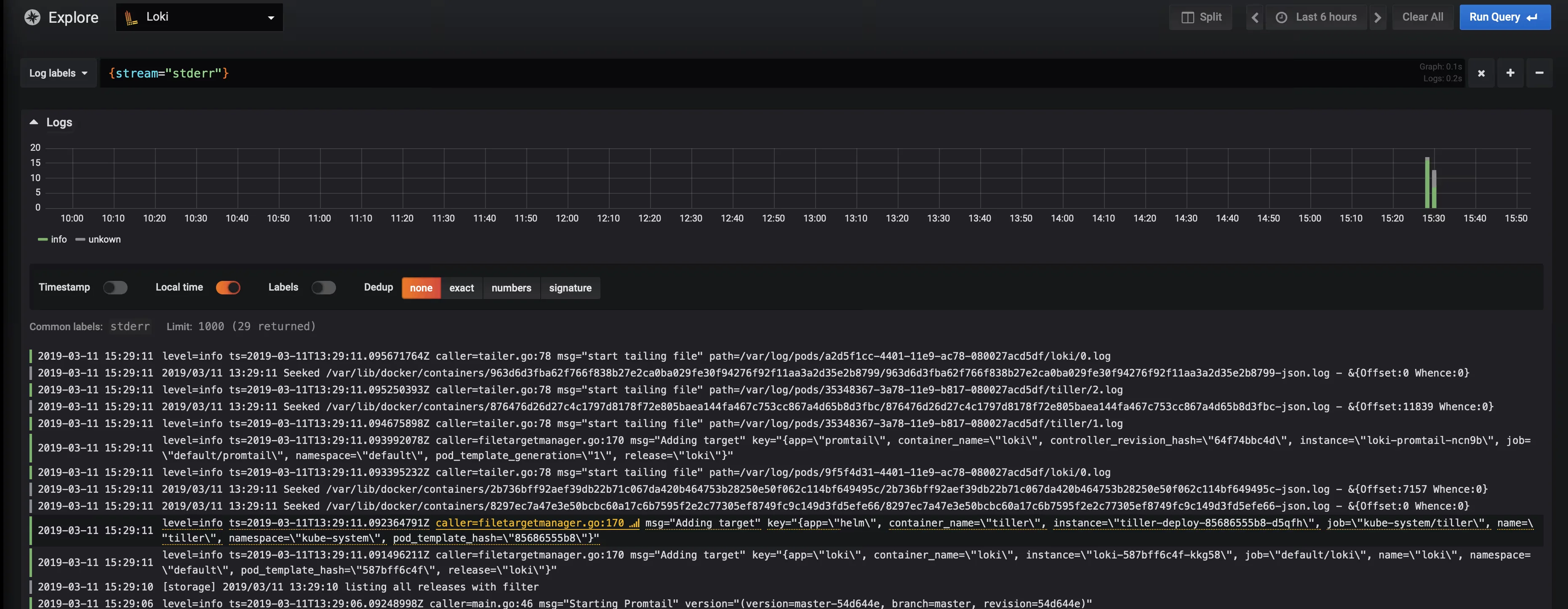The image size is (1568, 609).
Task: Enable the Timestamp toggle
Action: pyautogui.click(x=115, y=288)
